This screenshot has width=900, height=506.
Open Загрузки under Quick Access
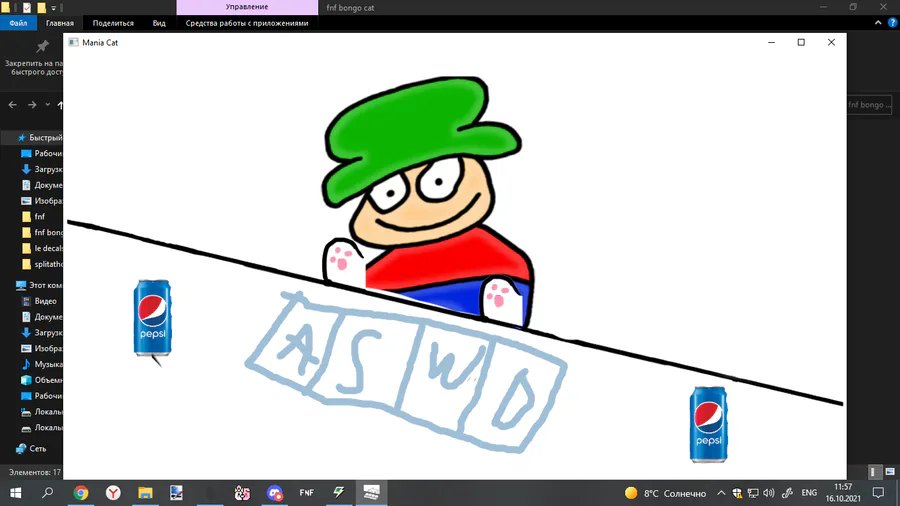click(x=41, y=169)
